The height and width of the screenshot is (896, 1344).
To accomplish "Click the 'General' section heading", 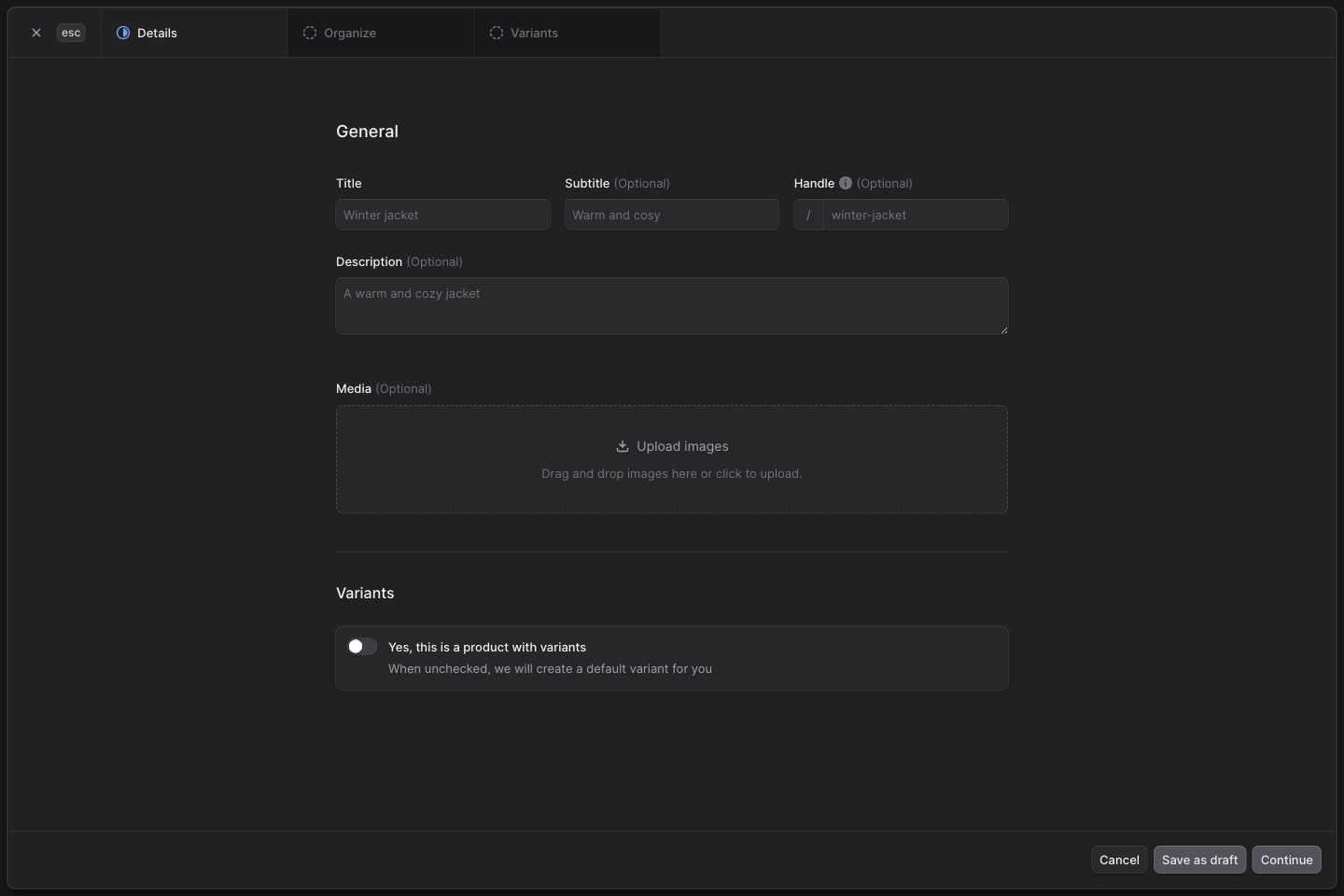I will [x=367, y=132].
